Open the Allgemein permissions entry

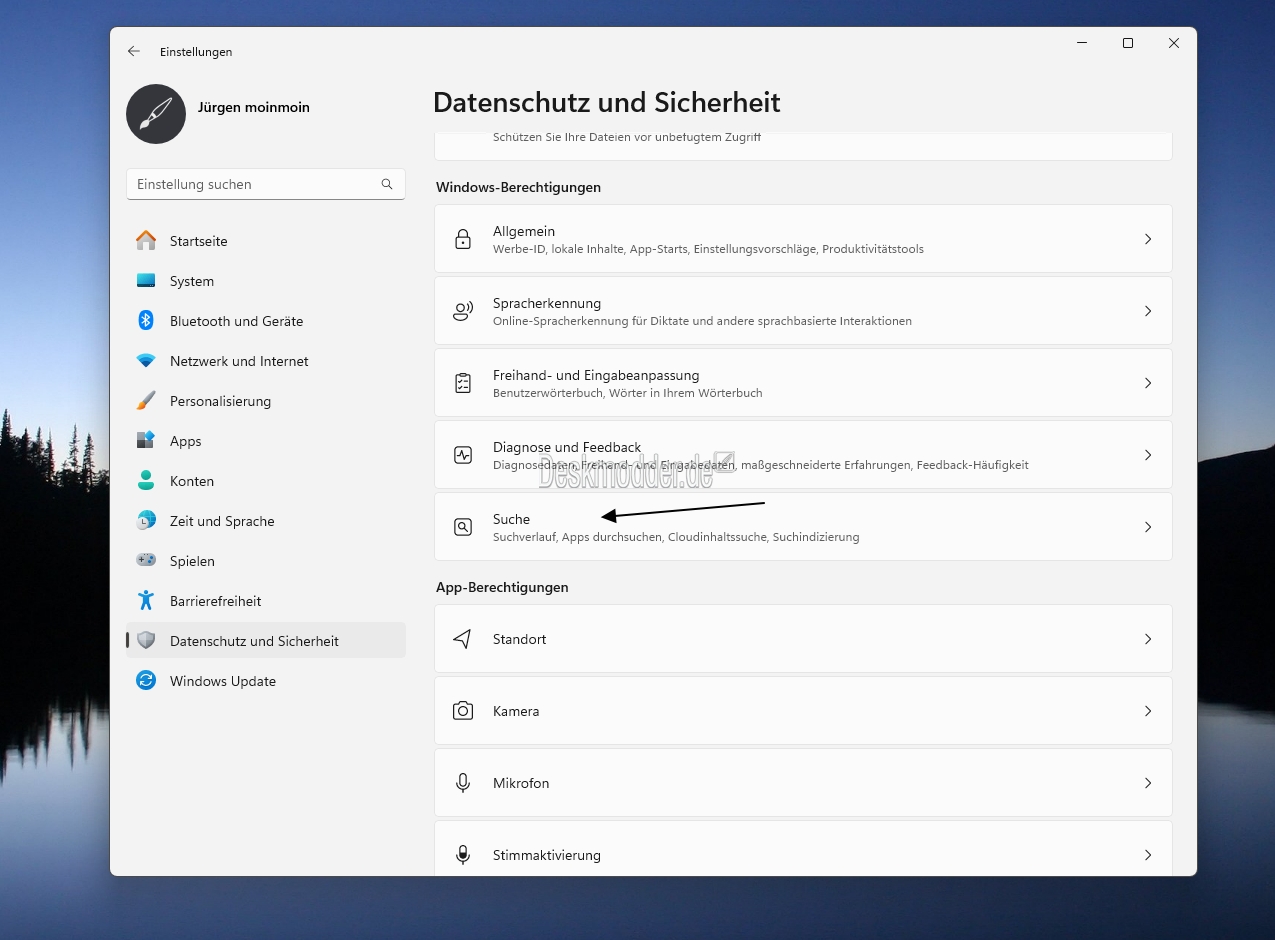point(803,239)
